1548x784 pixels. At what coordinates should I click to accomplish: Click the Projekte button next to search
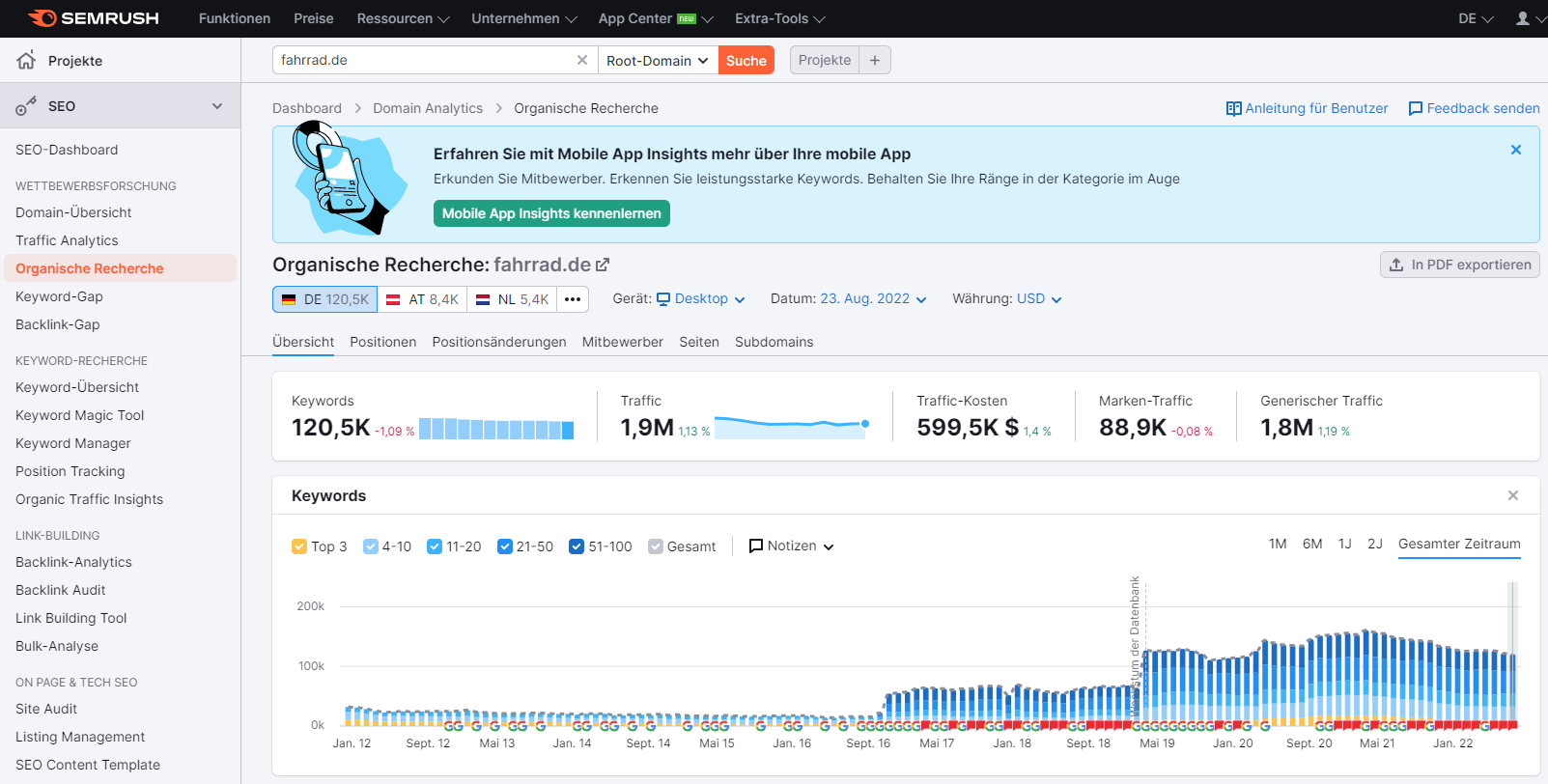coord(825,60)
